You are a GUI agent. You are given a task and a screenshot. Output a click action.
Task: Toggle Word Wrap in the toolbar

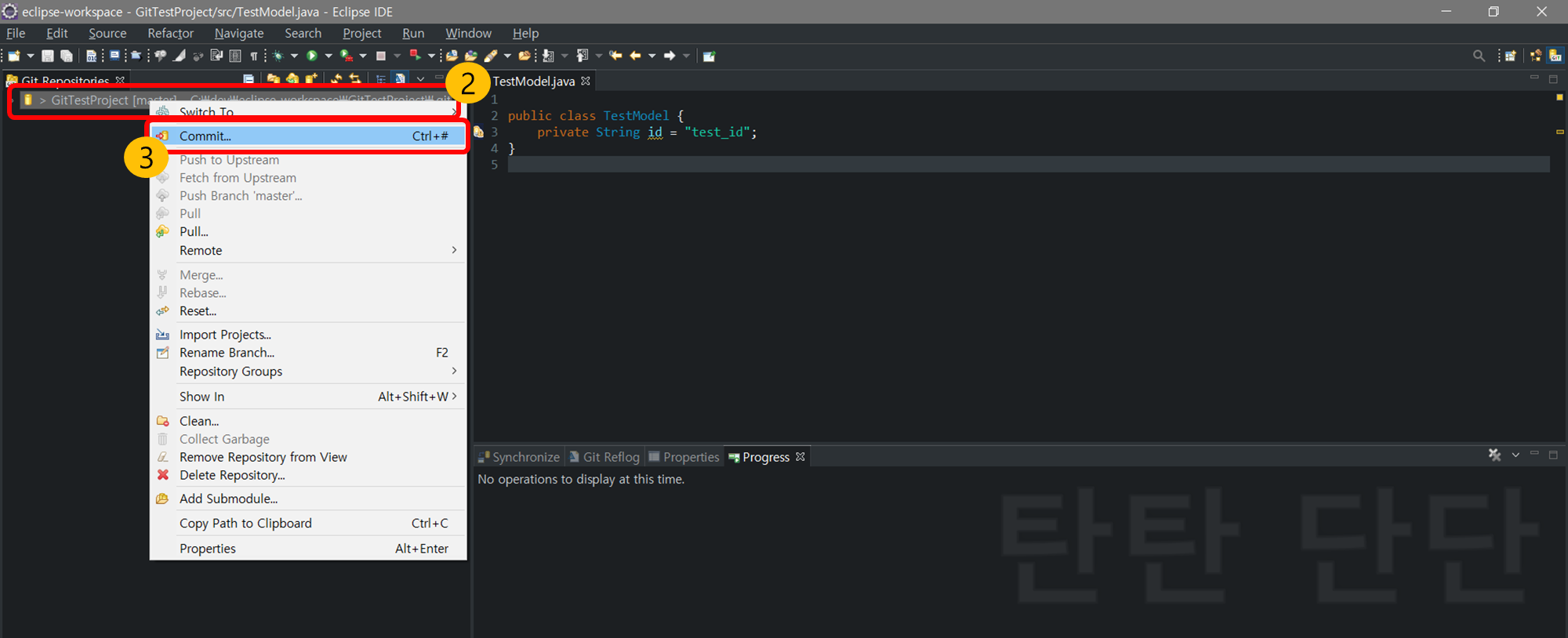(x=216, y=56)
